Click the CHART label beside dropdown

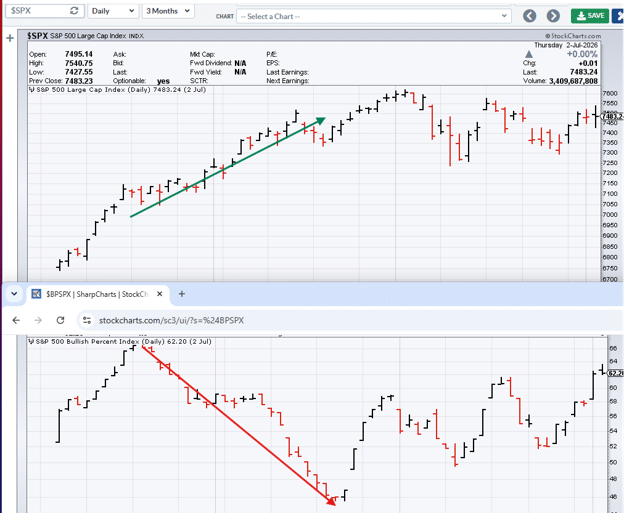point(225,16)
